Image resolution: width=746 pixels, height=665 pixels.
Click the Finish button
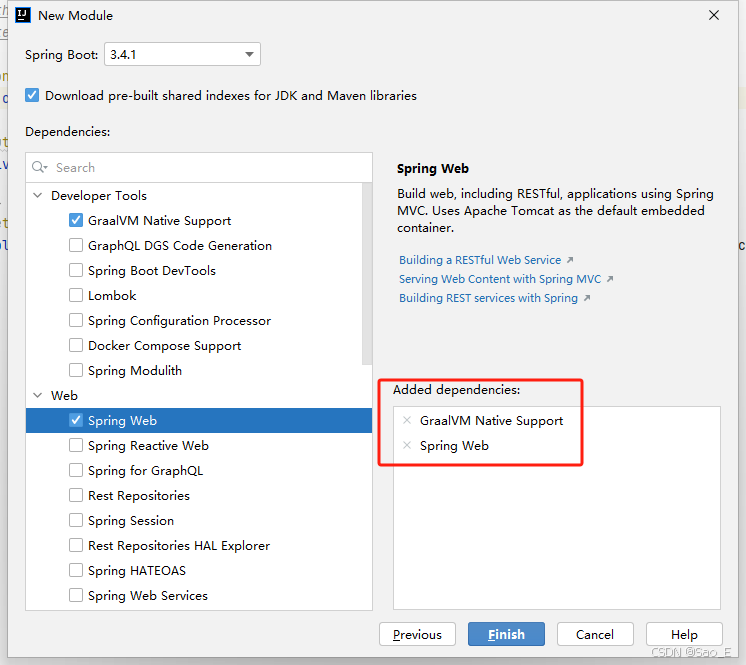[506, 634]
